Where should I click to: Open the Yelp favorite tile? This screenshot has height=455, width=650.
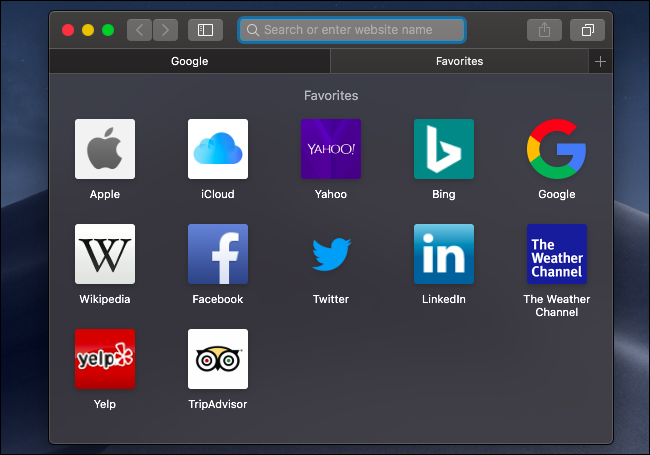pos(105,359)
